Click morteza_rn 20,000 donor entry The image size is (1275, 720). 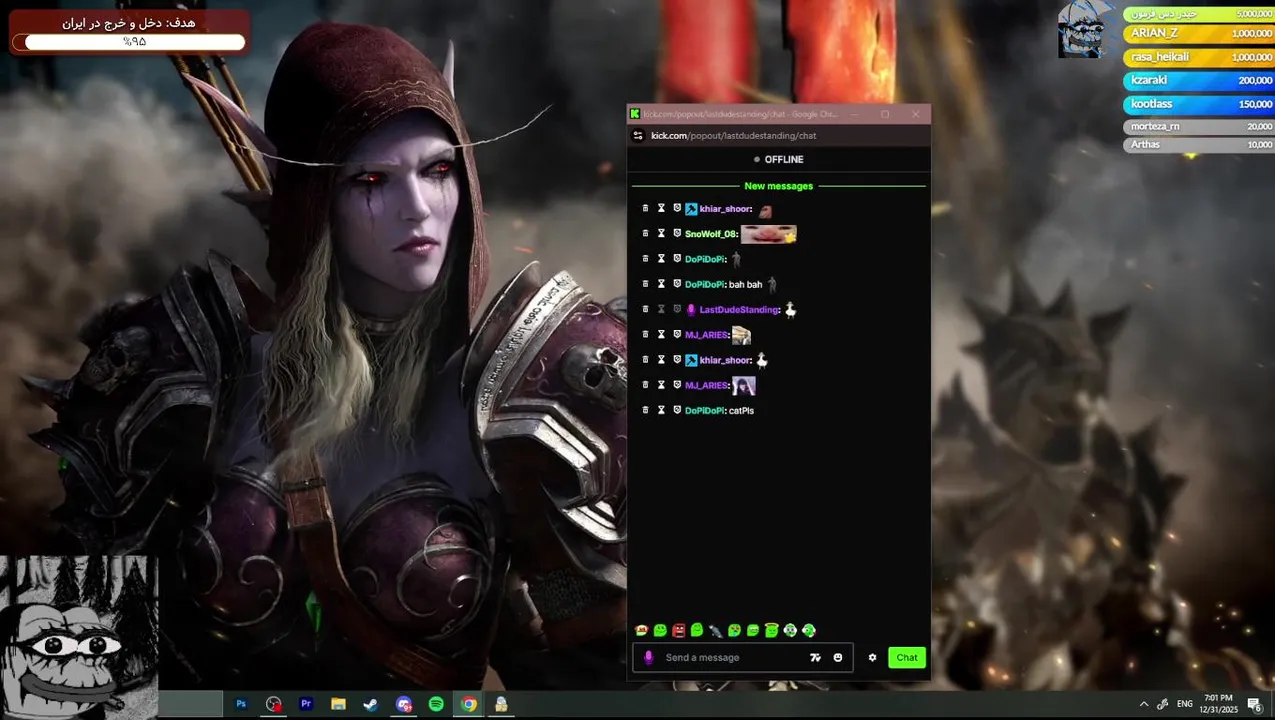click(1199, 127)
